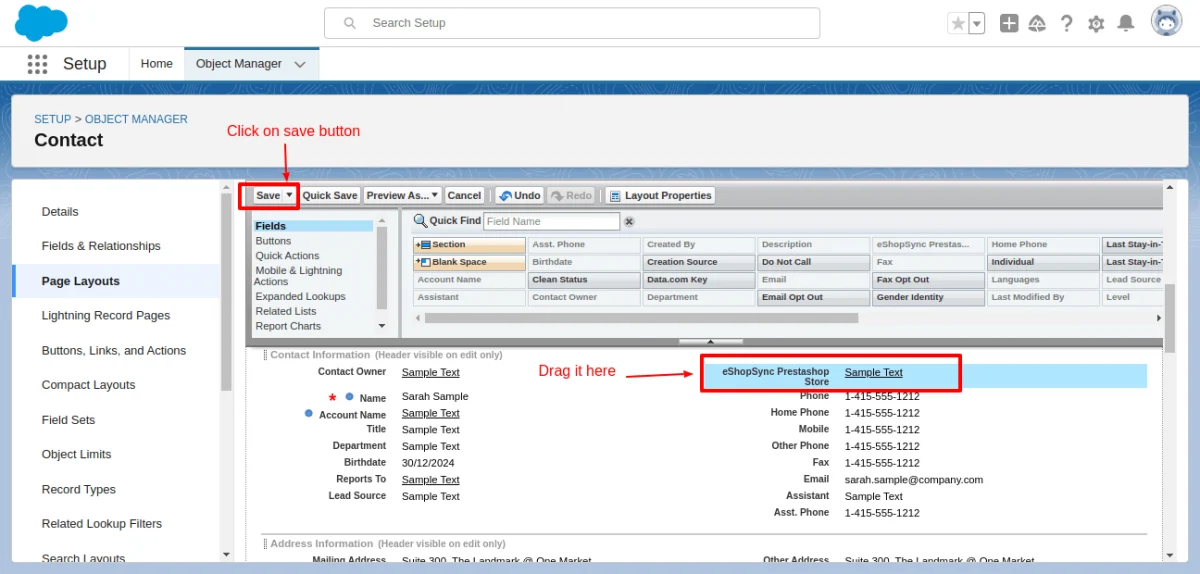Click the Redo toolbar button
The width and height of the screenshot is (1200, 574).
[x=571, y=196]
